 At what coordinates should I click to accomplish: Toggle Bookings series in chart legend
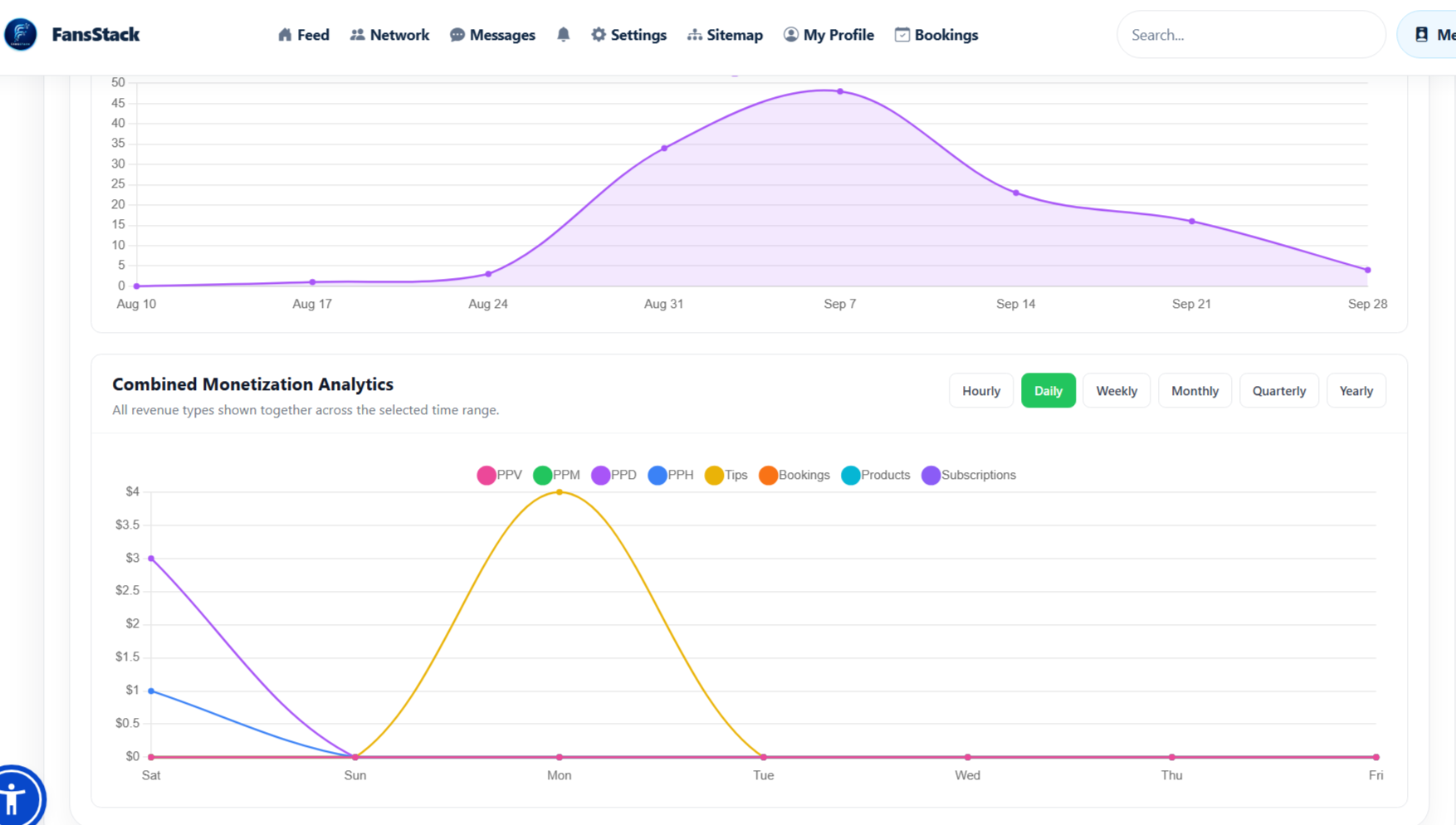(794, 476)
